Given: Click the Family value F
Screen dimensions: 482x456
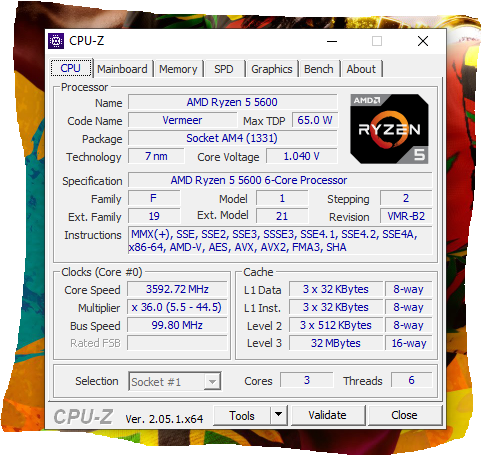Looking at the screenshot, I should click(x=154, y=198).
